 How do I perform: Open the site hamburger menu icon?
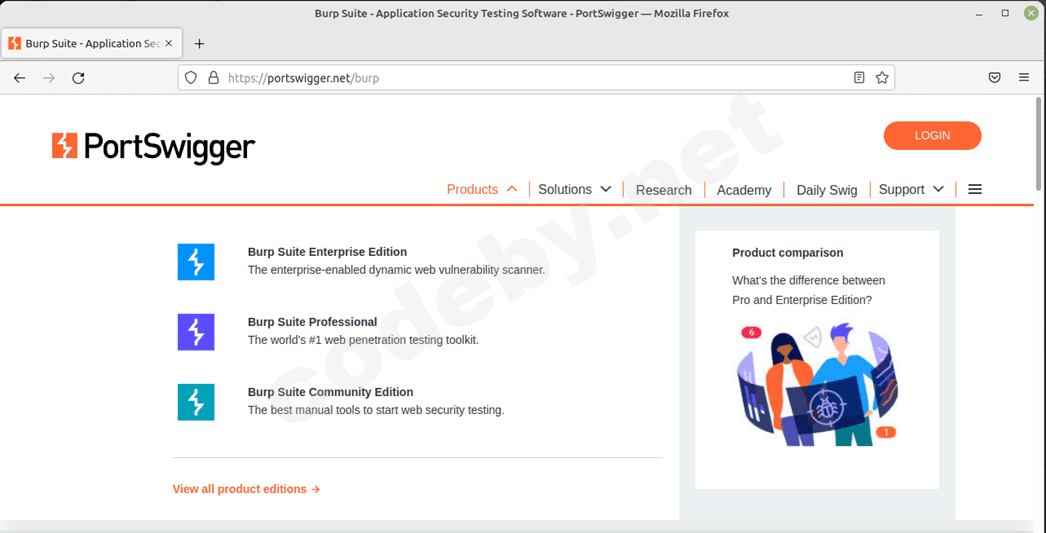(x=975, y=189)
